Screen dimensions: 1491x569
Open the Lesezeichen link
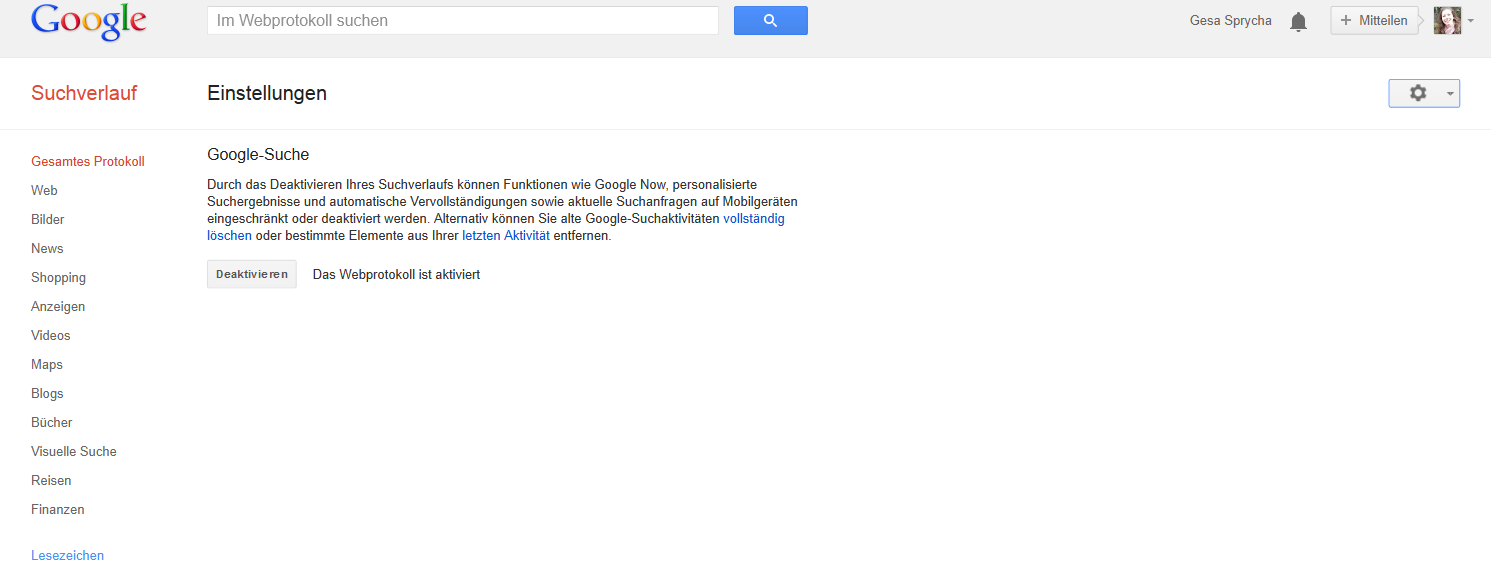pyautogui.click(x=67, y=555)
